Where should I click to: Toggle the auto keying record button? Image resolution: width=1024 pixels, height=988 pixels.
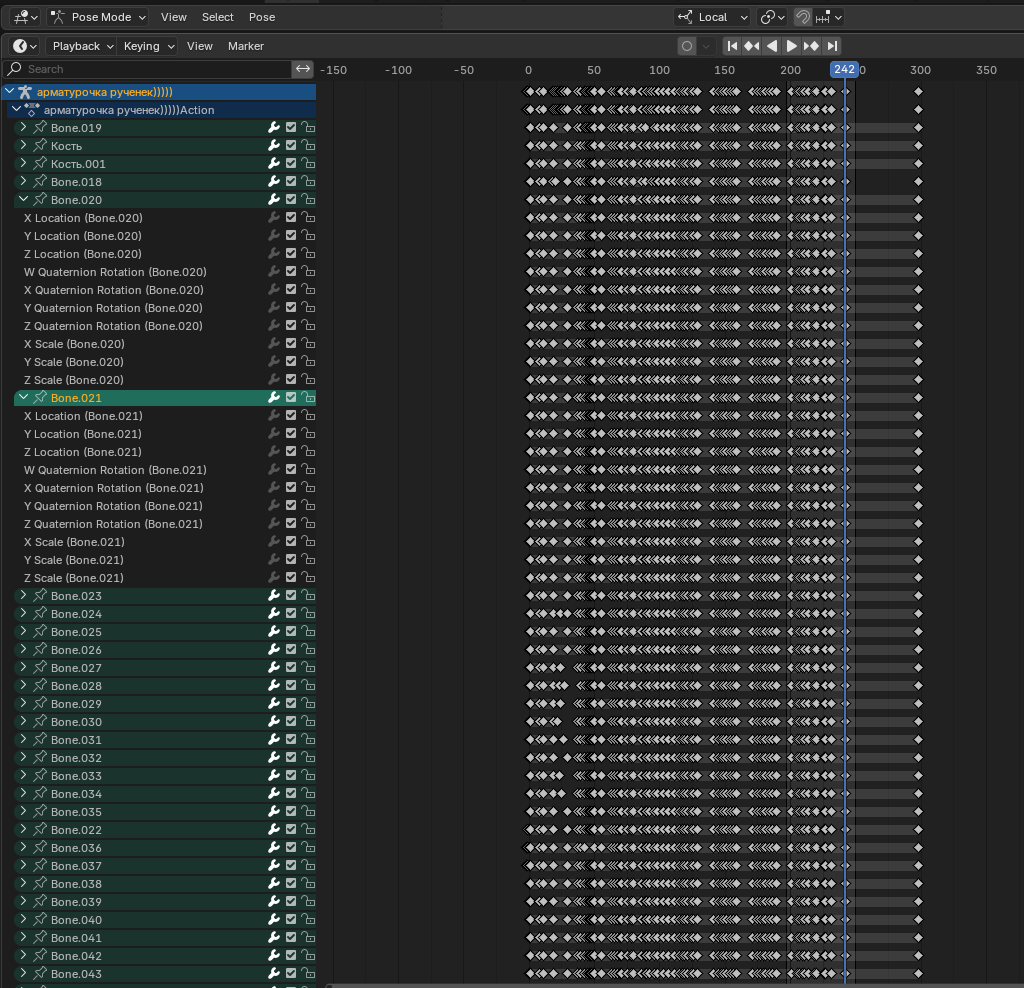(687, 46)
